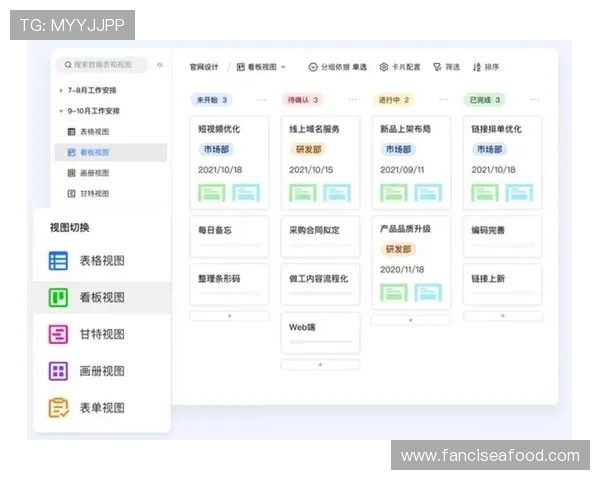This screenshot has height=480, width=600.
Task: Click the orange form icon in 视图切换 panel
Action: click(x=59, y=408)
